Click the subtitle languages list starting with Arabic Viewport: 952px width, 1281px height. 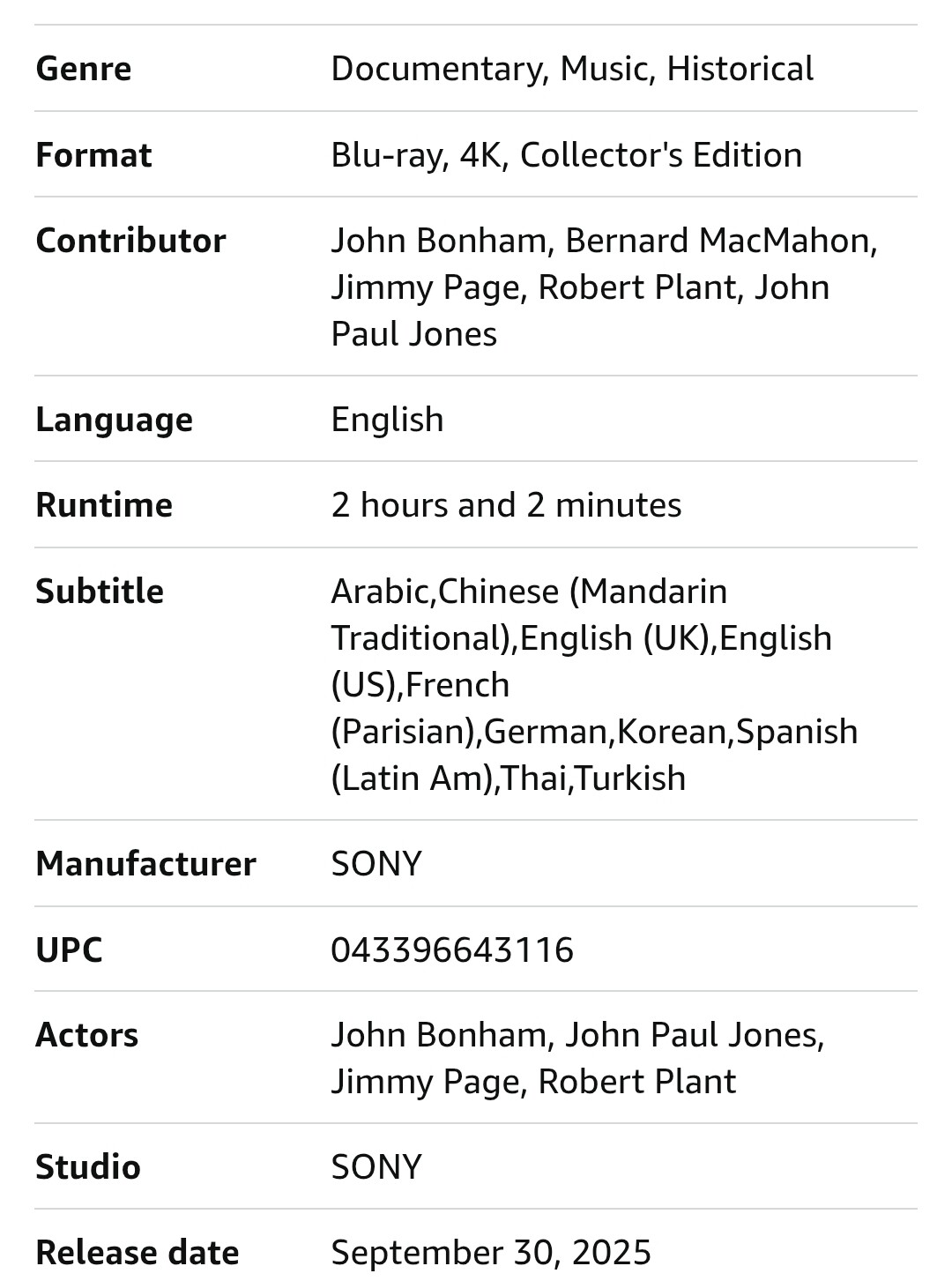pyautogui.click(x=595, y=684)
